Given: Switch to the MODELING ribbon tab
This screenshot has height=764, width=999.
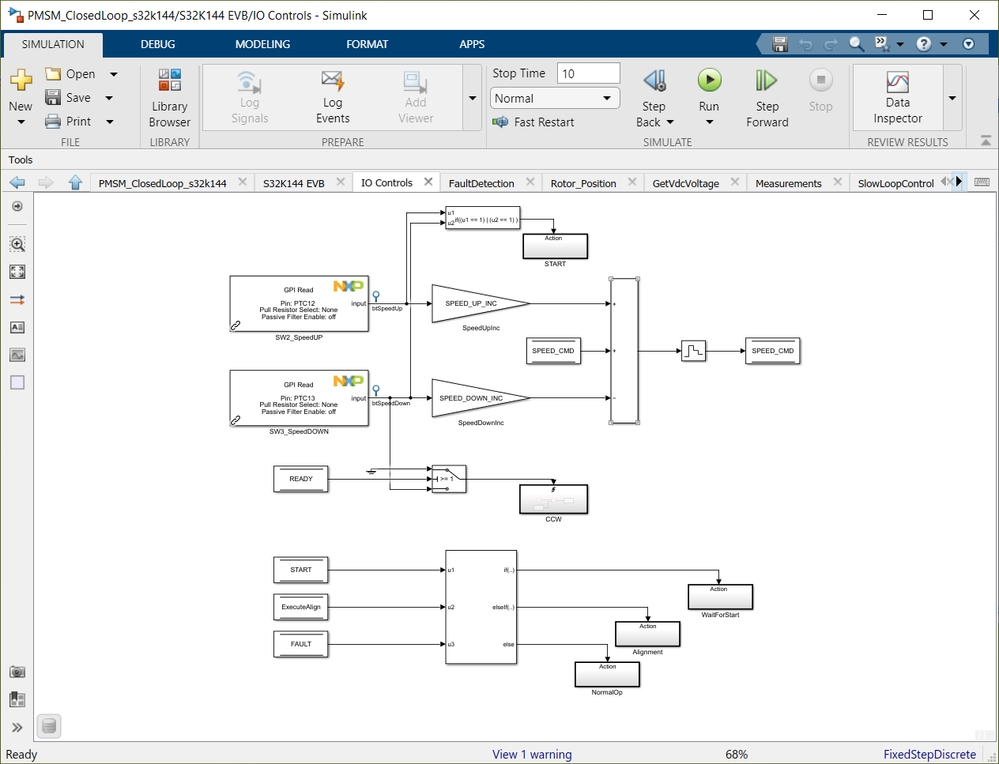Looking at the screenshot, I should click(262, 44).
